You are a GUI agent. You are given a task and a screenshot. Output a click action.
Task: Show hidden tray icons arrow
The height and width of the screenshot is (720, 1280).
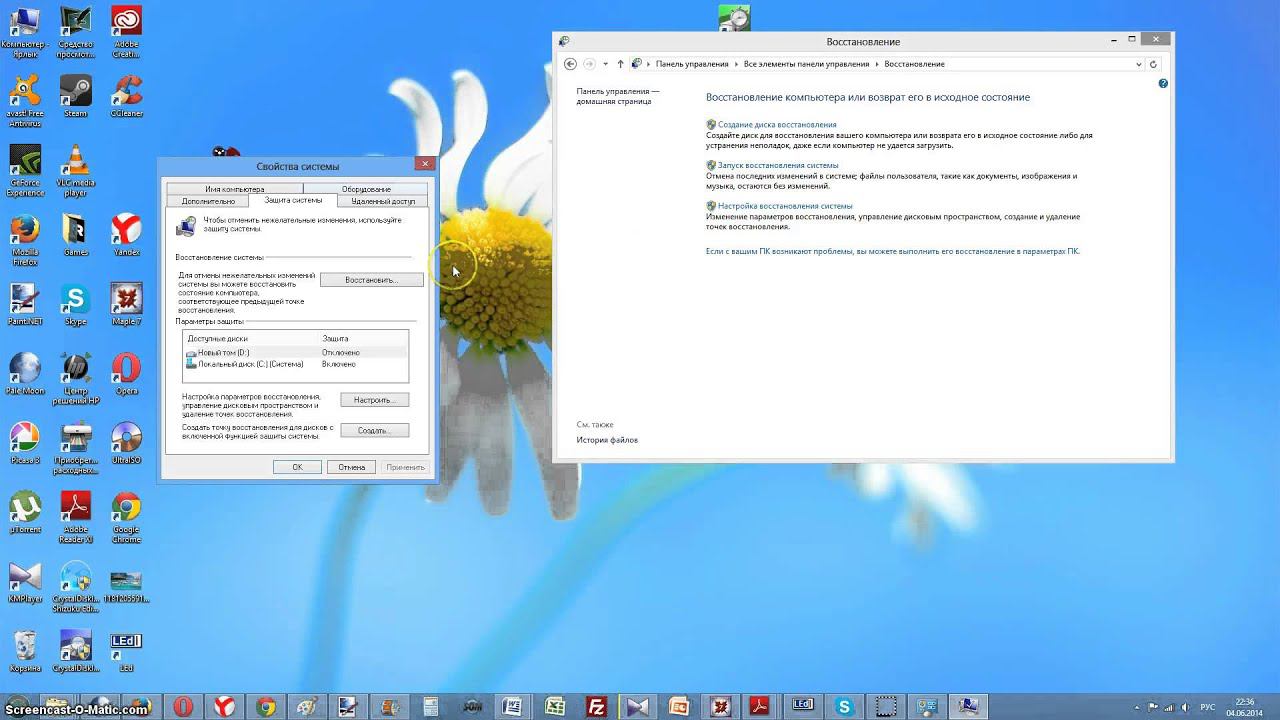(x=1138, y=707)
